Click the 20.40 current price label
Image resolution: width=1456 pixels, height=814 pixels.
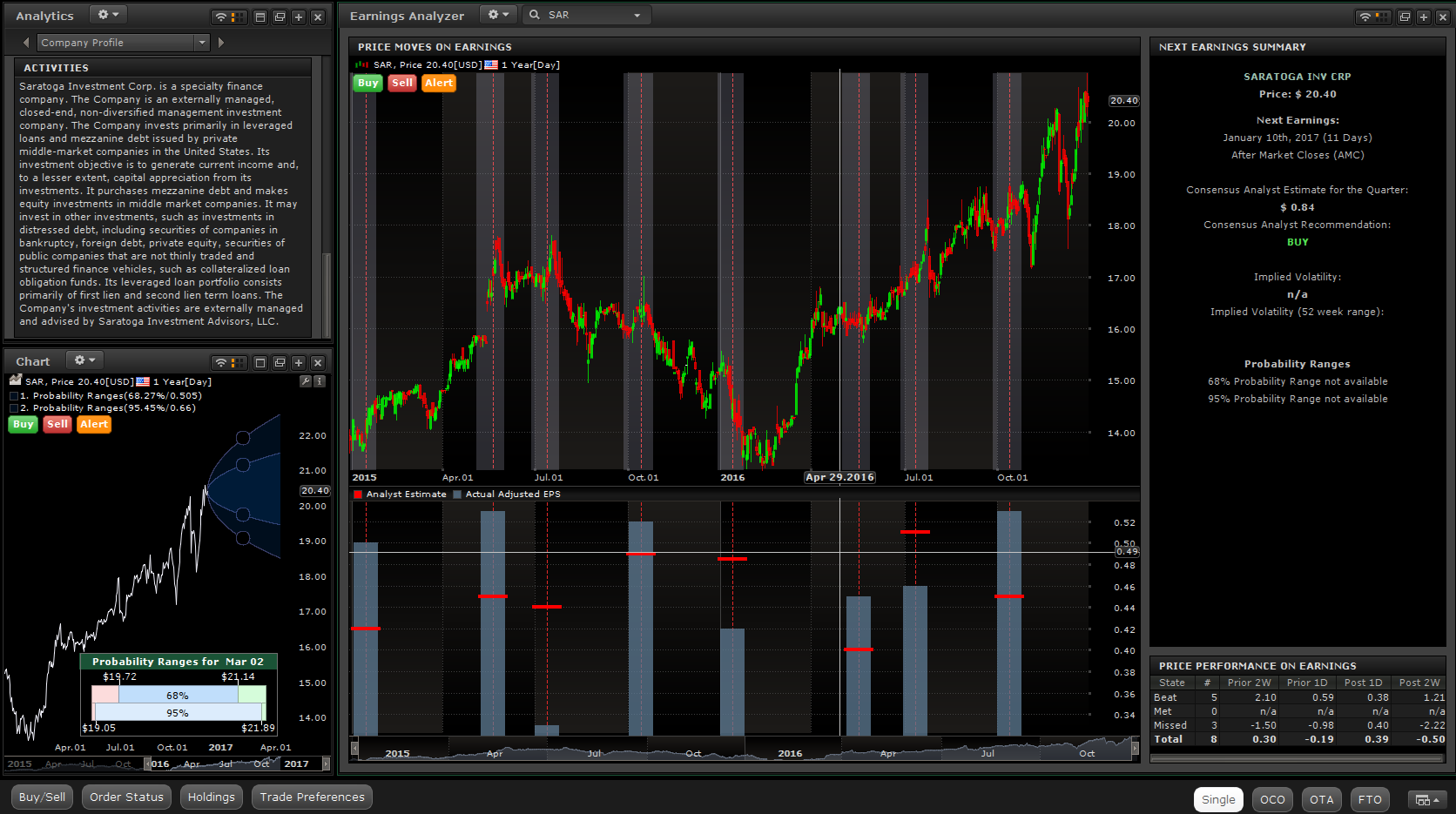[x=1123, y=101]
